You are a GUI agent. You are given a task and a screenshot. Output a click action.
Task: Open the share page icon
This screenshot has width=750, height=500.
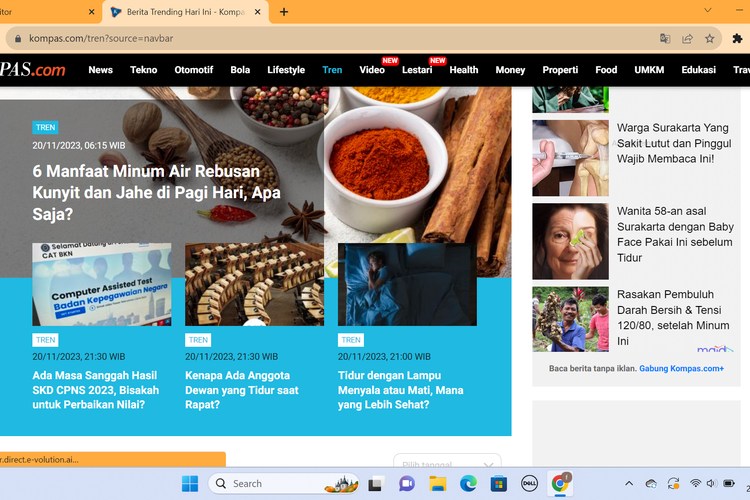click(x=687, y=39)
